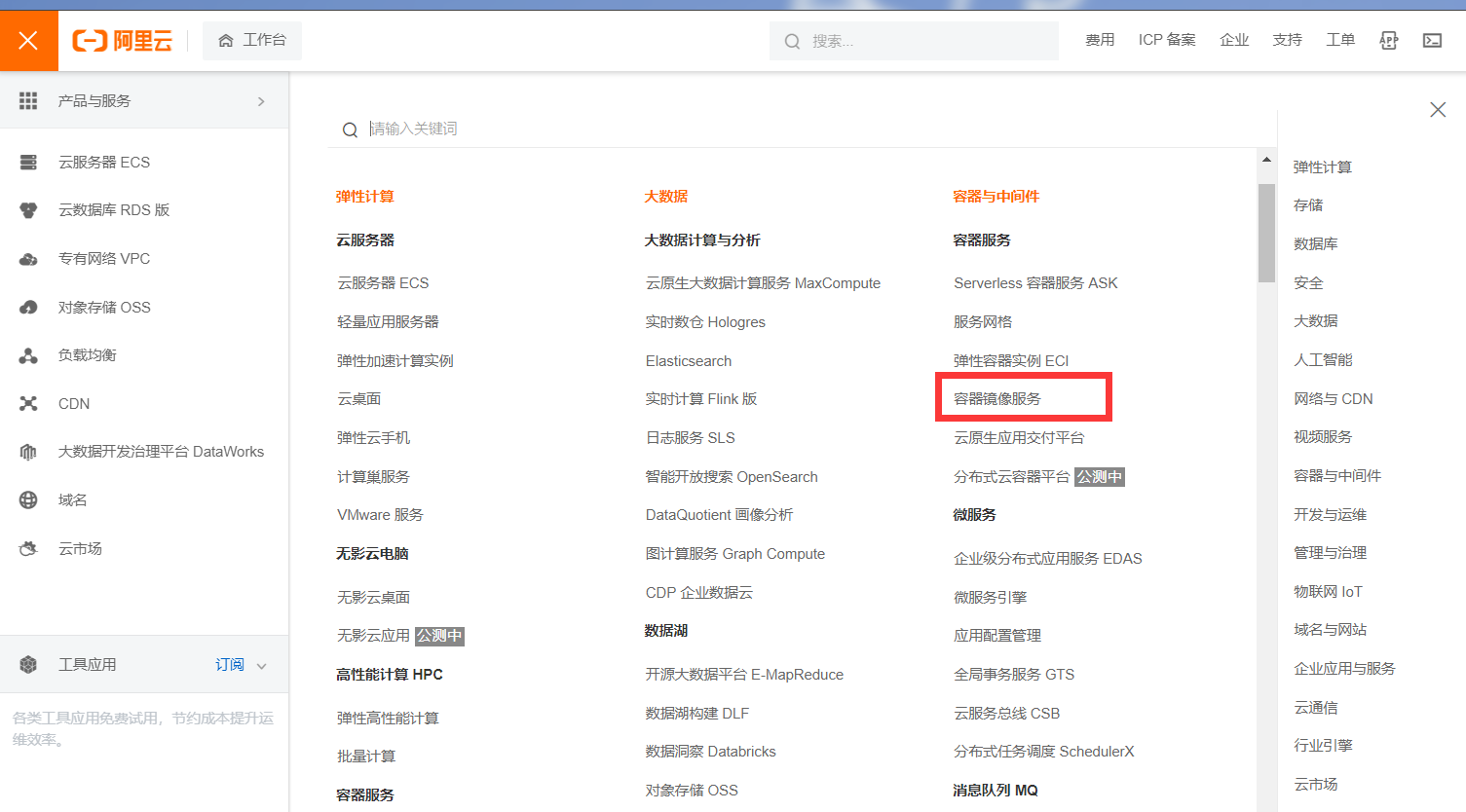Open 弹性容器实例 ECI link

1011,361
